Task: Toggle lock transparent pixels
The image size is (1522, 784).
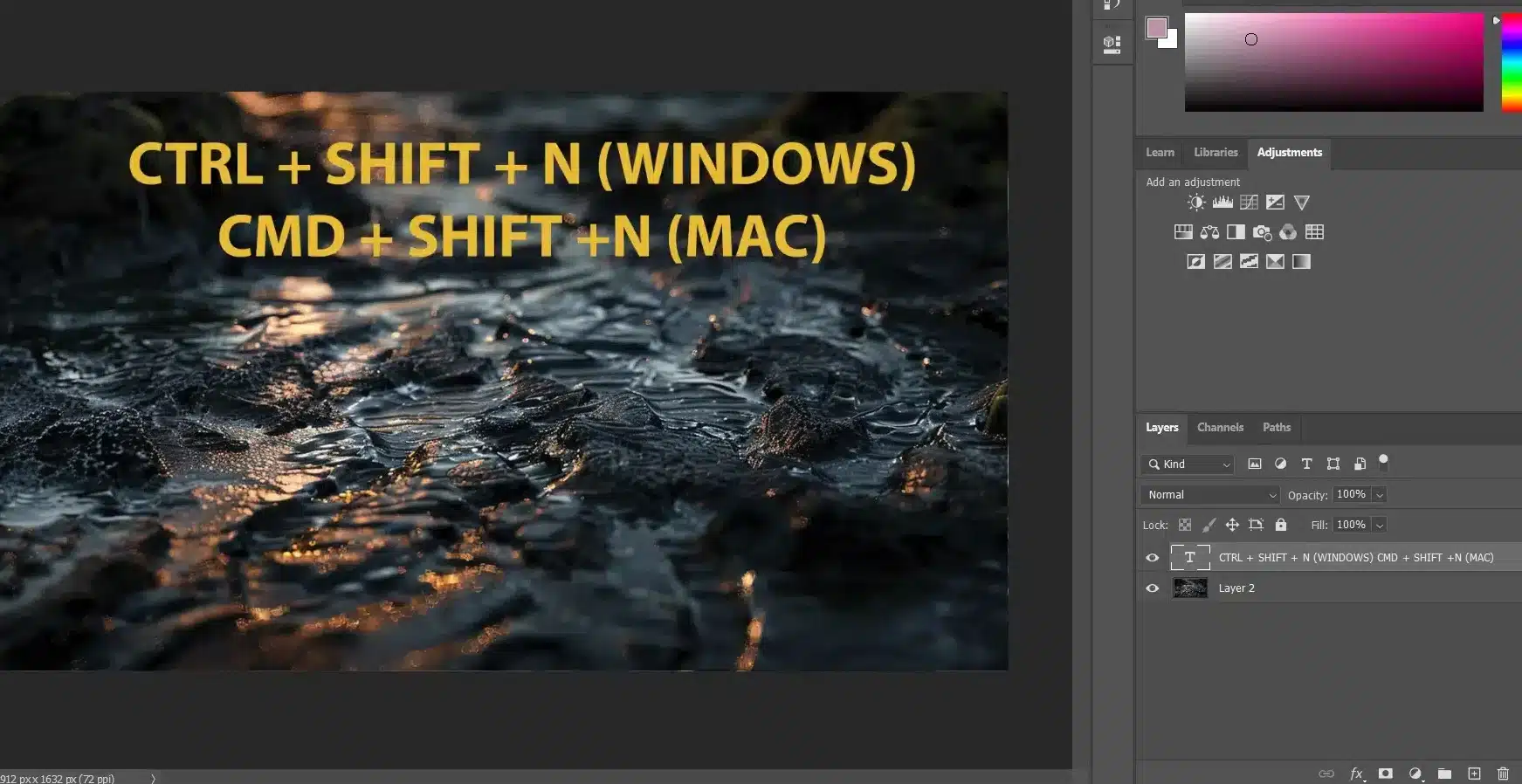Action: coord(1185,525)
